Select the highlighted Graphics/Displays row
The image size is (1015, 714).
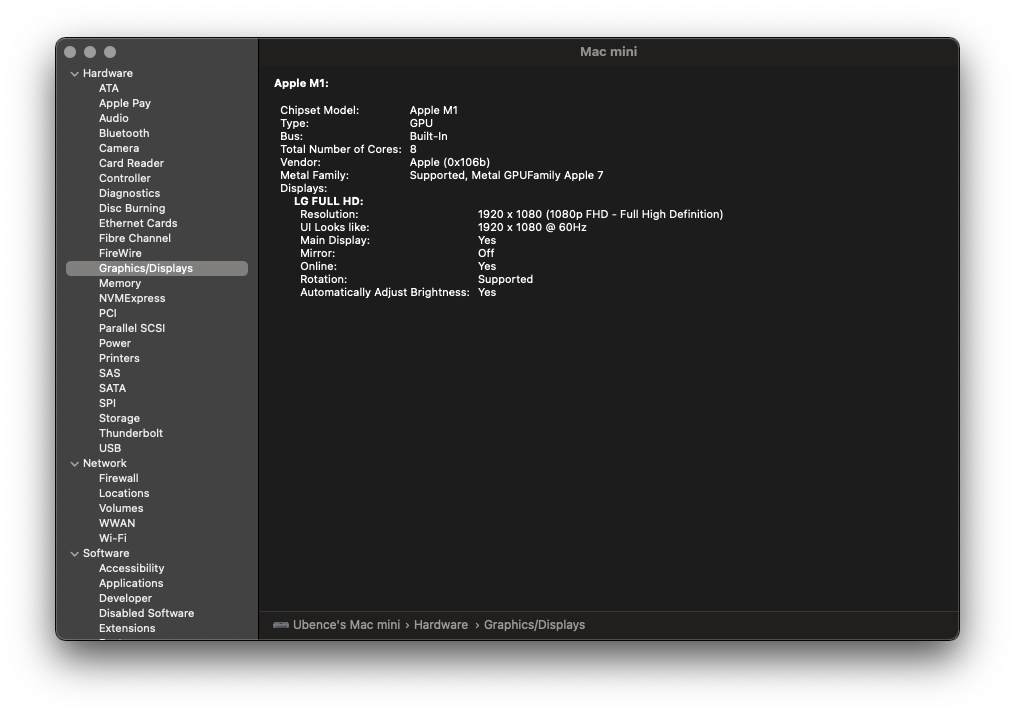(157, 268)
